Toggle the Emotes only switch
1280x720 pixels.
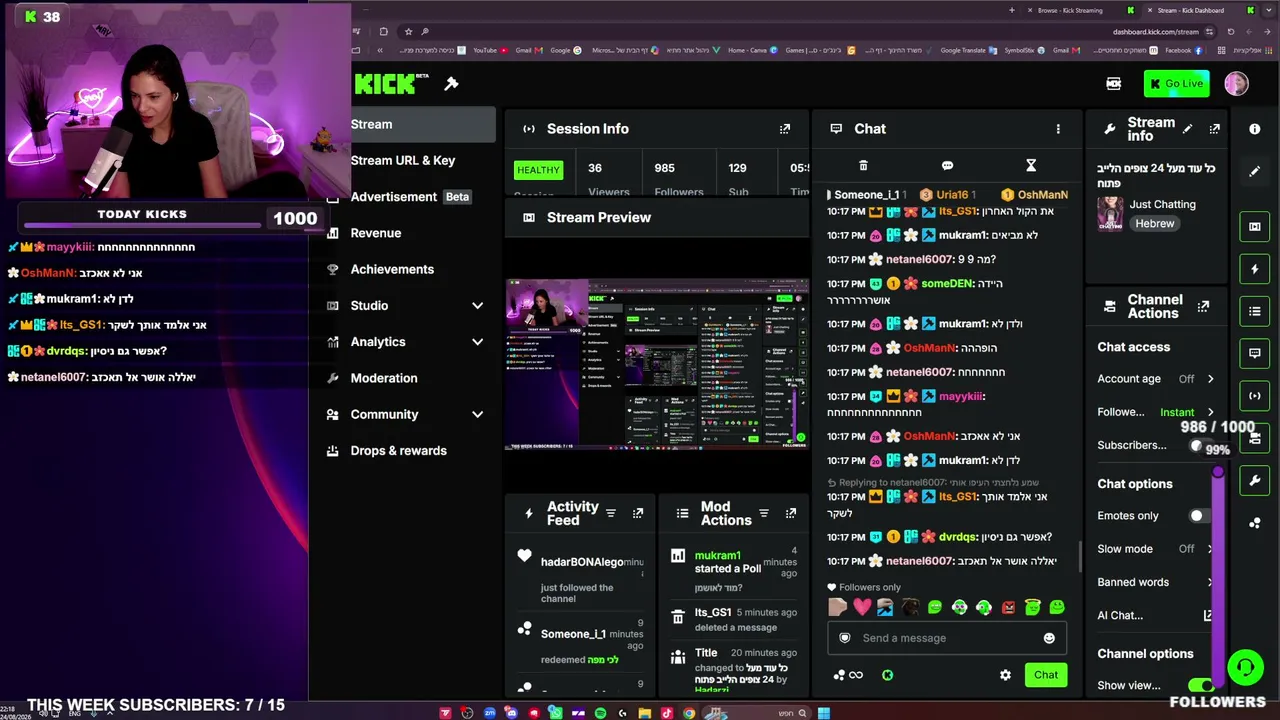1200,516
